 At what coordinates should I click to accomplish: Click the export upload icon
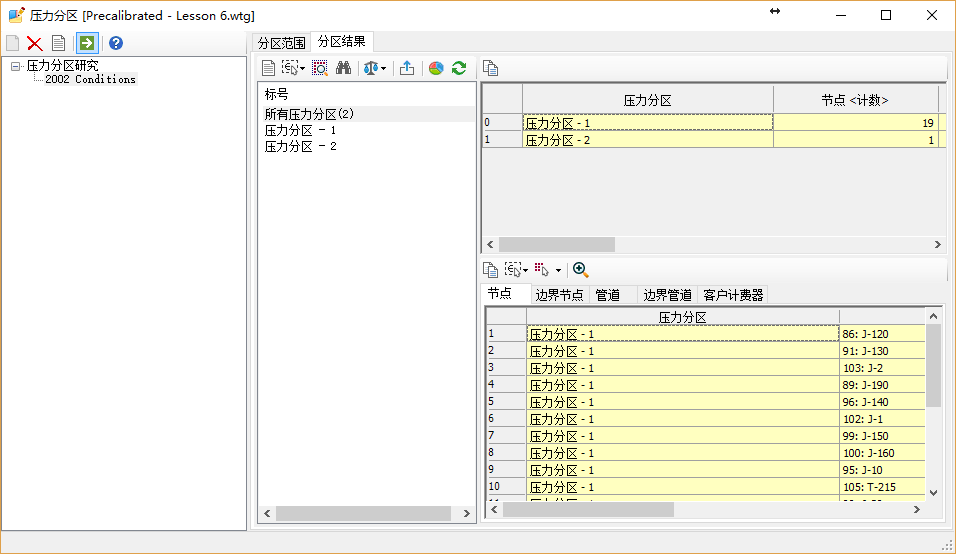407,68
